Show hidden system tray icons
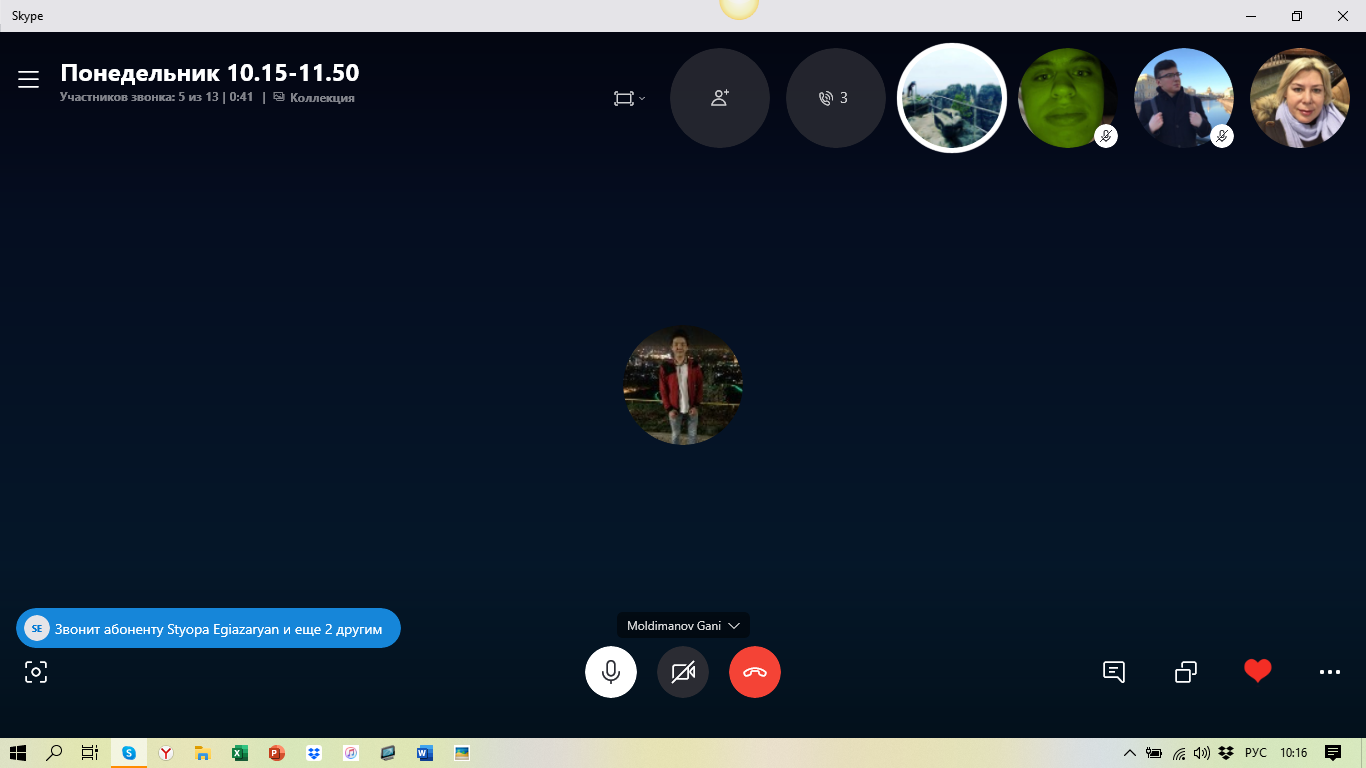 (1130, 753)
